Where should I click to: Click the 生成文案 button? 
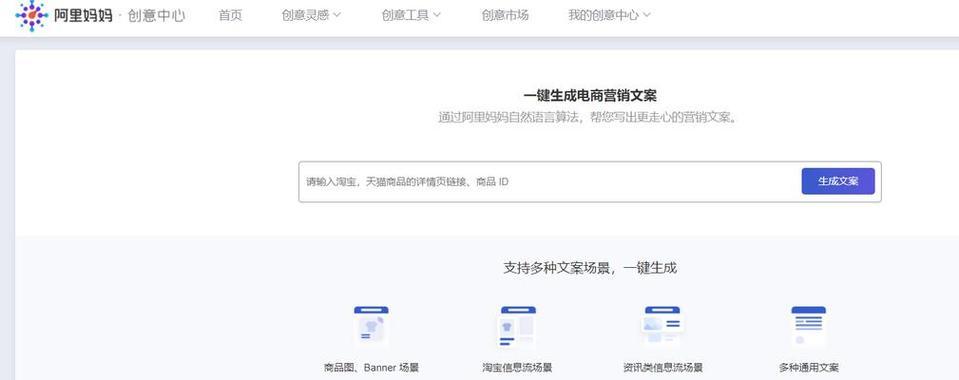point(838,181)
